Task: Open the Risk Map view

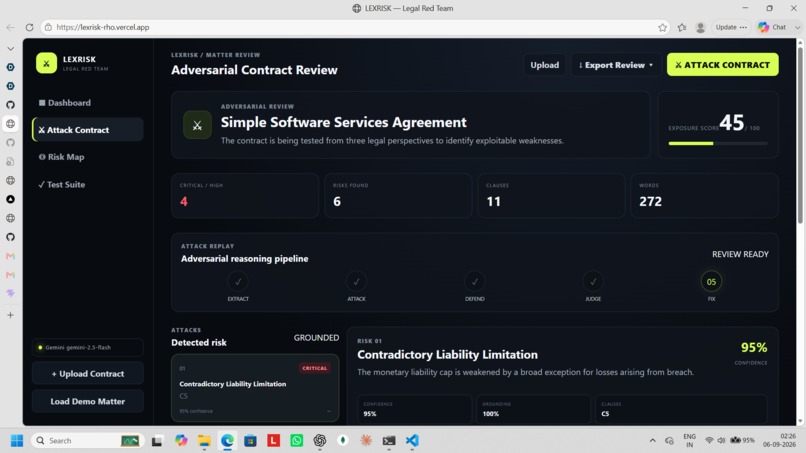Action: (x=62, y=157)
